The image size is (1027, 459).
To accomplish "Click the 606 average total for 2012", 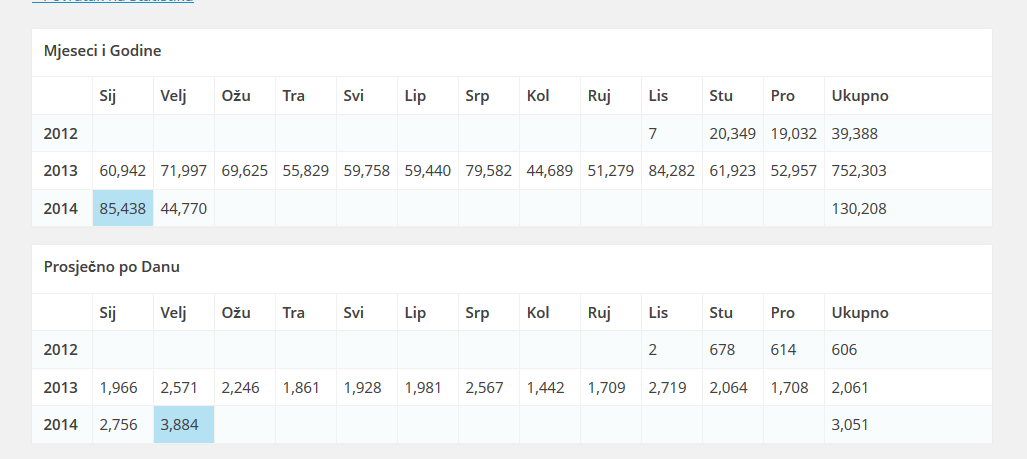I will (844, 350).
